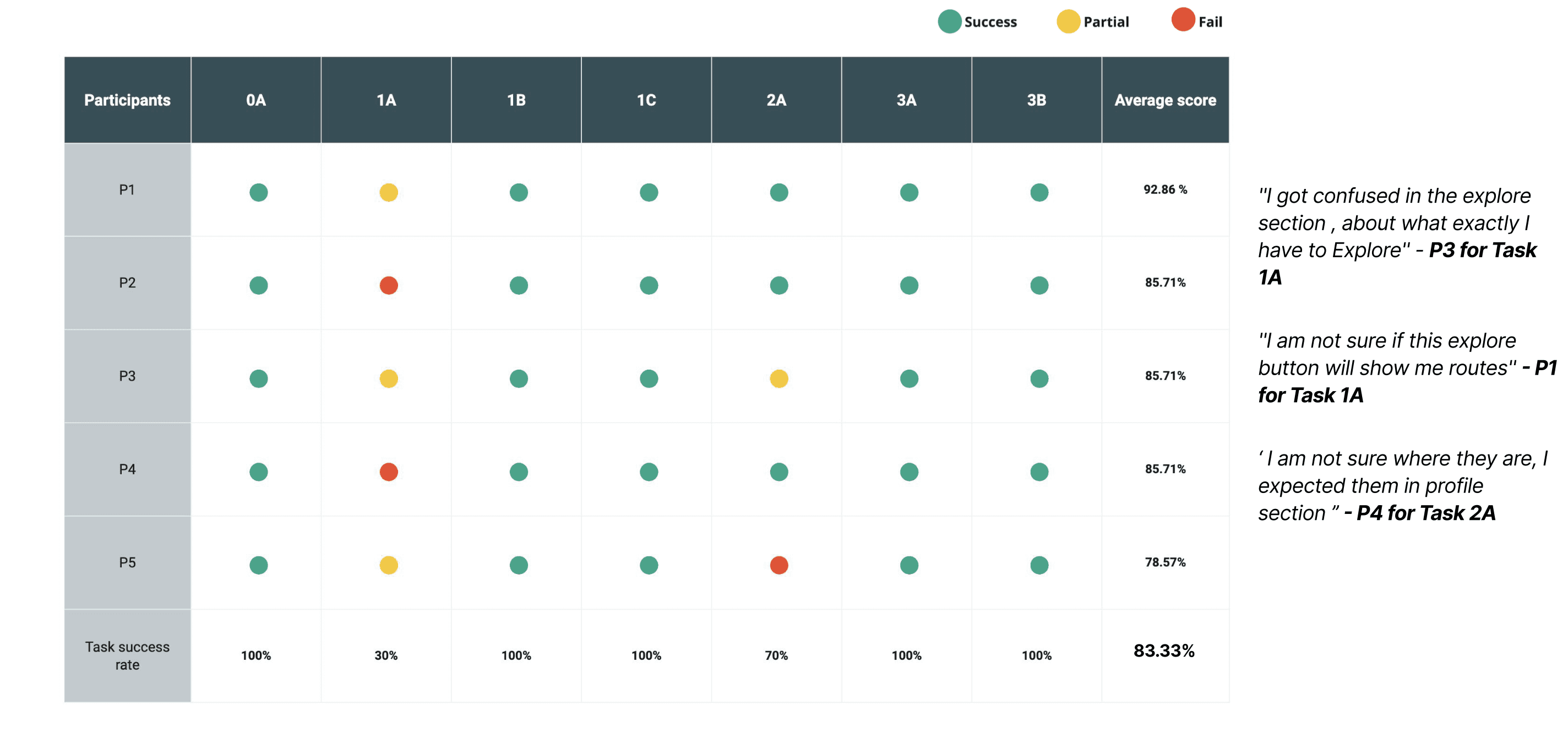
Task: Click the red Fail legend circle
Action: coord(1183,19)
